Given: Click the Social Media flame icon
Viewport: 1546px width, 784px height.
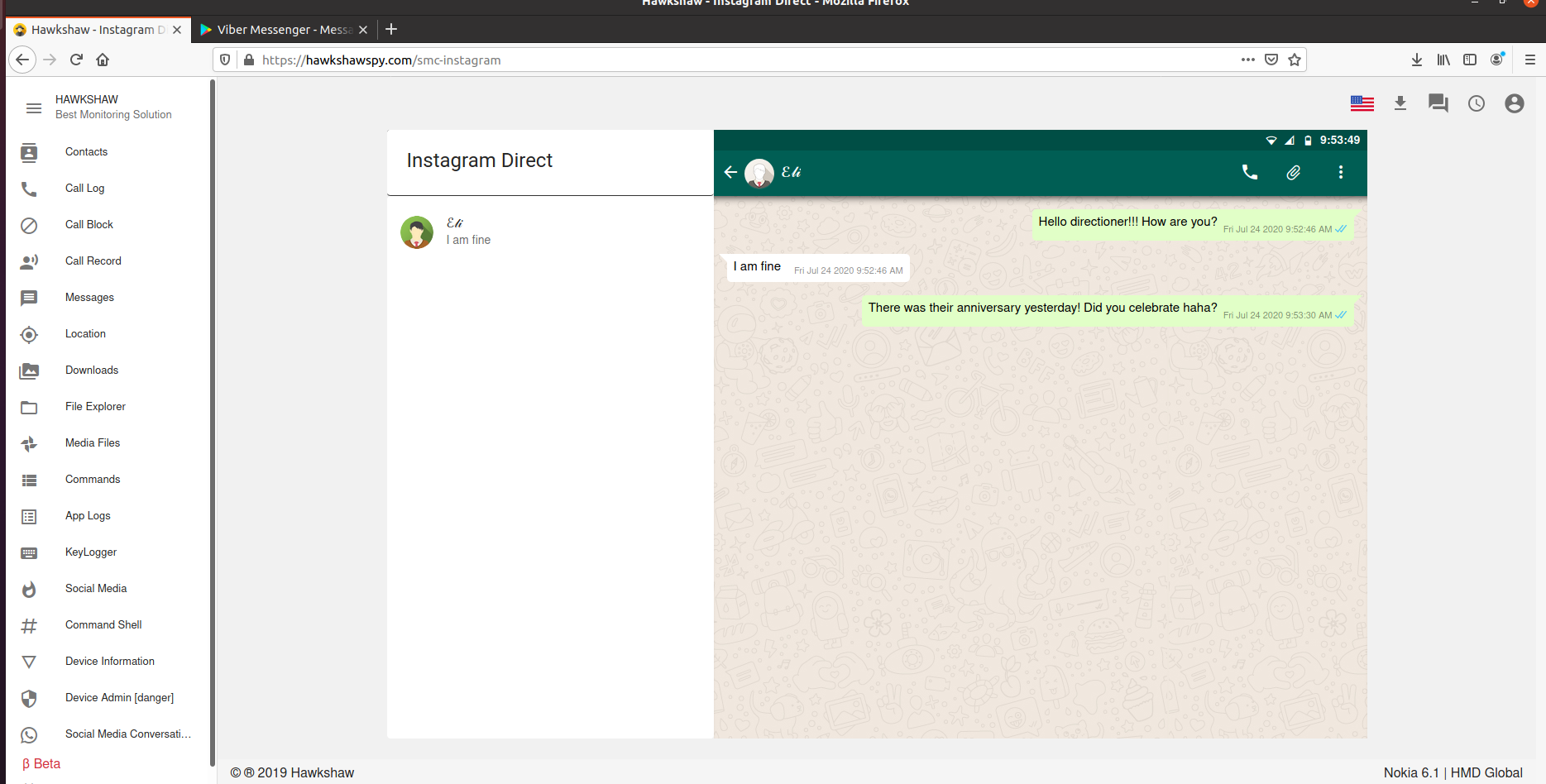Looking at the screenshot, I should coord(29,589).
